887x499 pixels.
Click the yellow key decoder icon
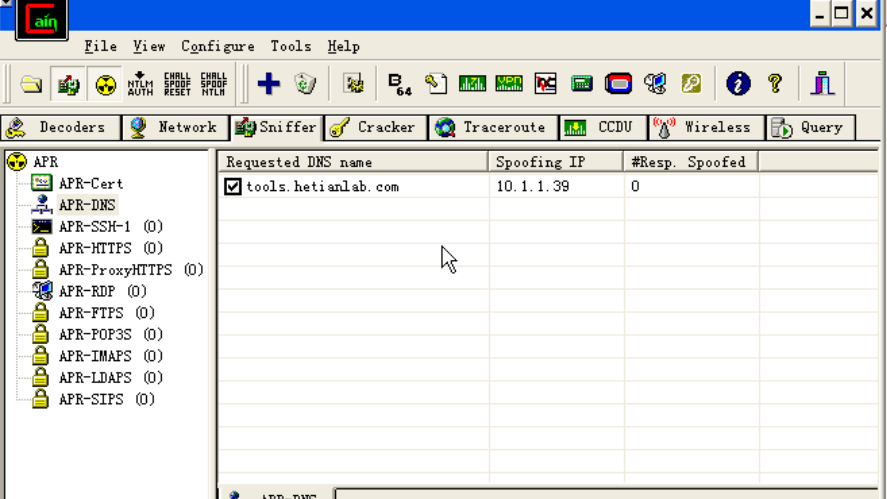[691, 84]
